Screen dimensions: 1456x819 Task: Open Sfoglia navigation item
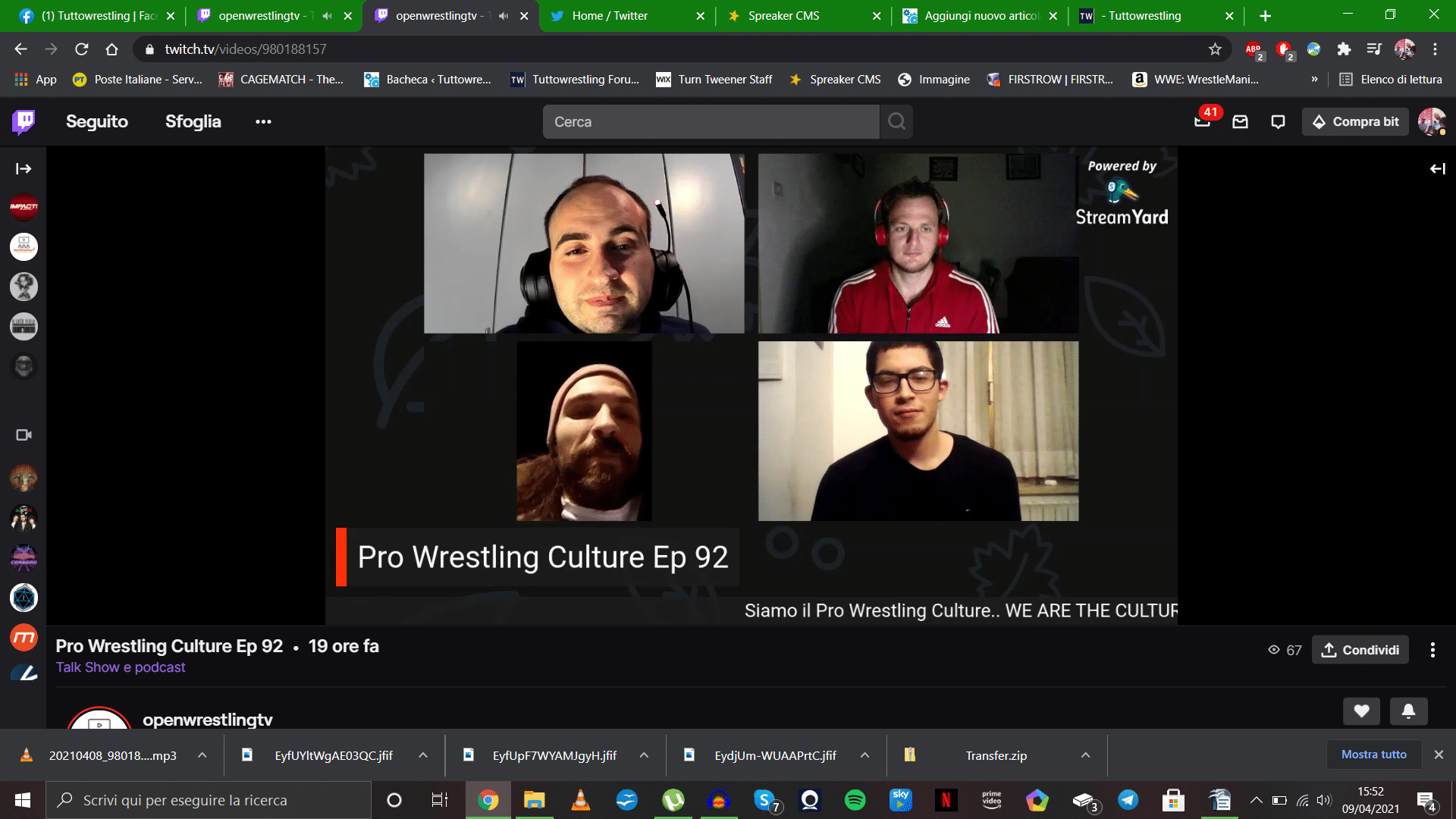click(193, 121)
